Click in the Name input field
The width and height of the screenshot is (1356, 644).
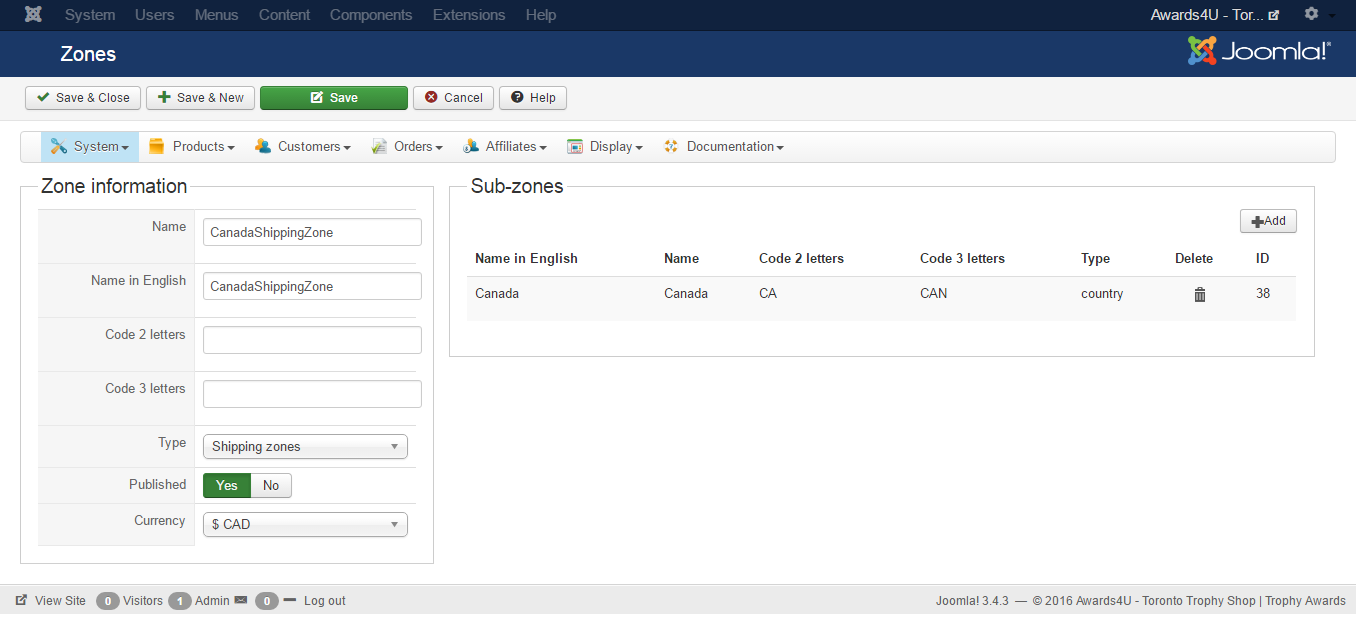point(312,232)
